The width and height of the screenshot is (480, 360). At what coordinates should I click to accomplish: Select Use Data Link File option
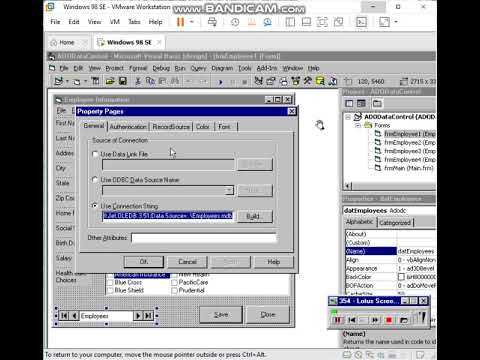point(95,154)
